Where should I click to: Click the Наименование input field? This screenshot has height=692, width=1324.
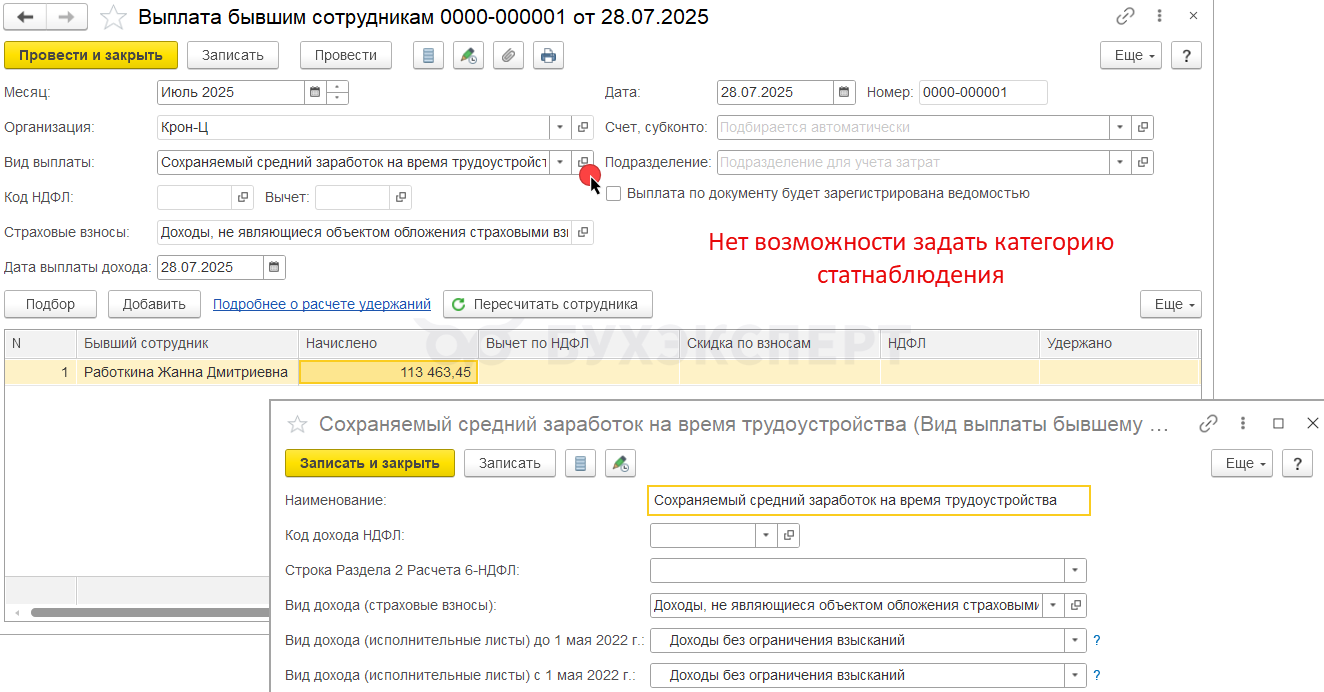pyautogui.click(x=868, y=500)
